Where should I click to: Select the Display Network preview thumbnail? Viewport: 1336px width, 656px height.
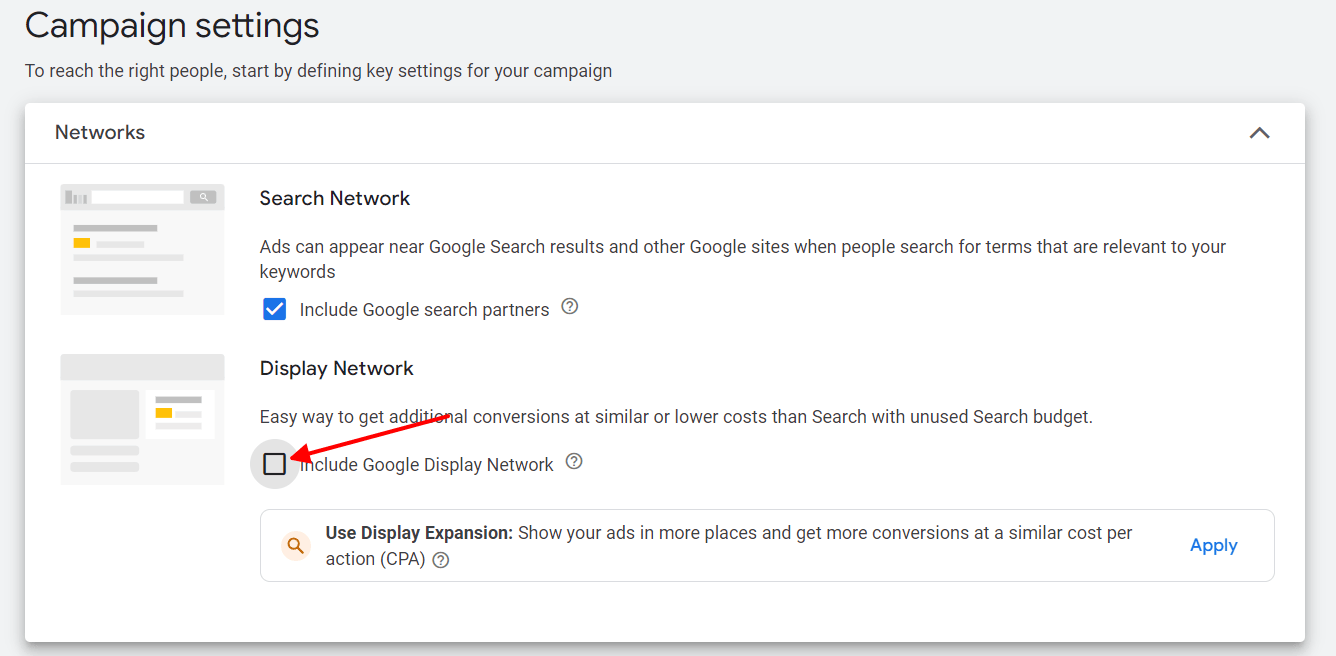pos(142,419)
